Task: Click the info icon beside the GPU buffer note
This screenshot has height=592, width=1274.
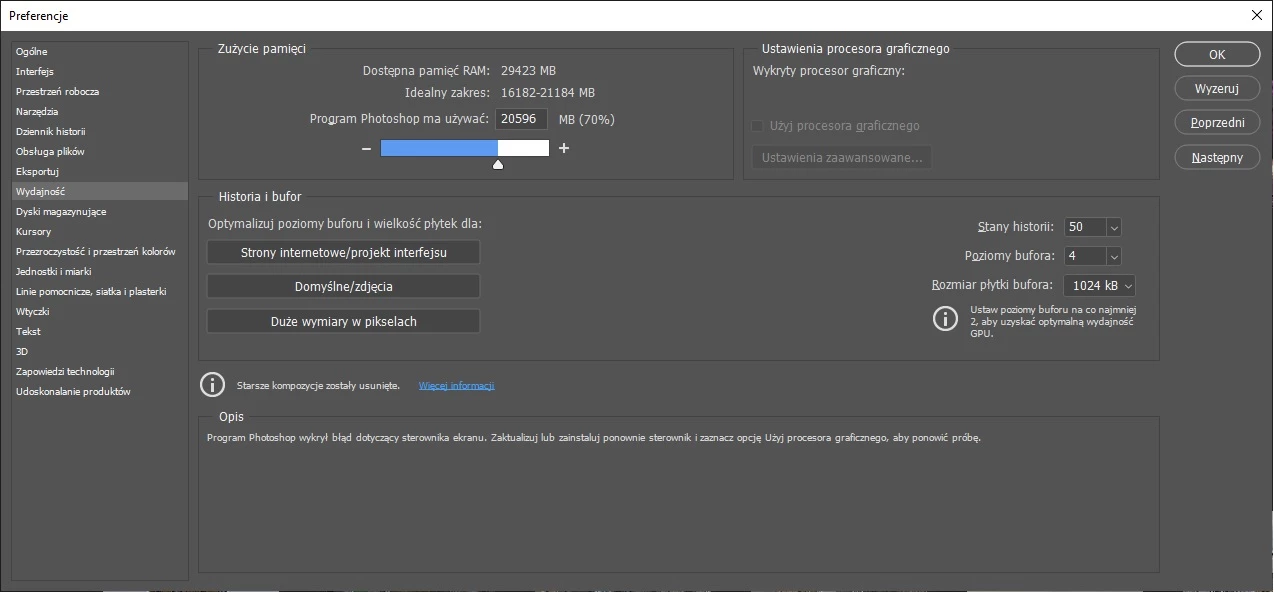Action: 945,319
